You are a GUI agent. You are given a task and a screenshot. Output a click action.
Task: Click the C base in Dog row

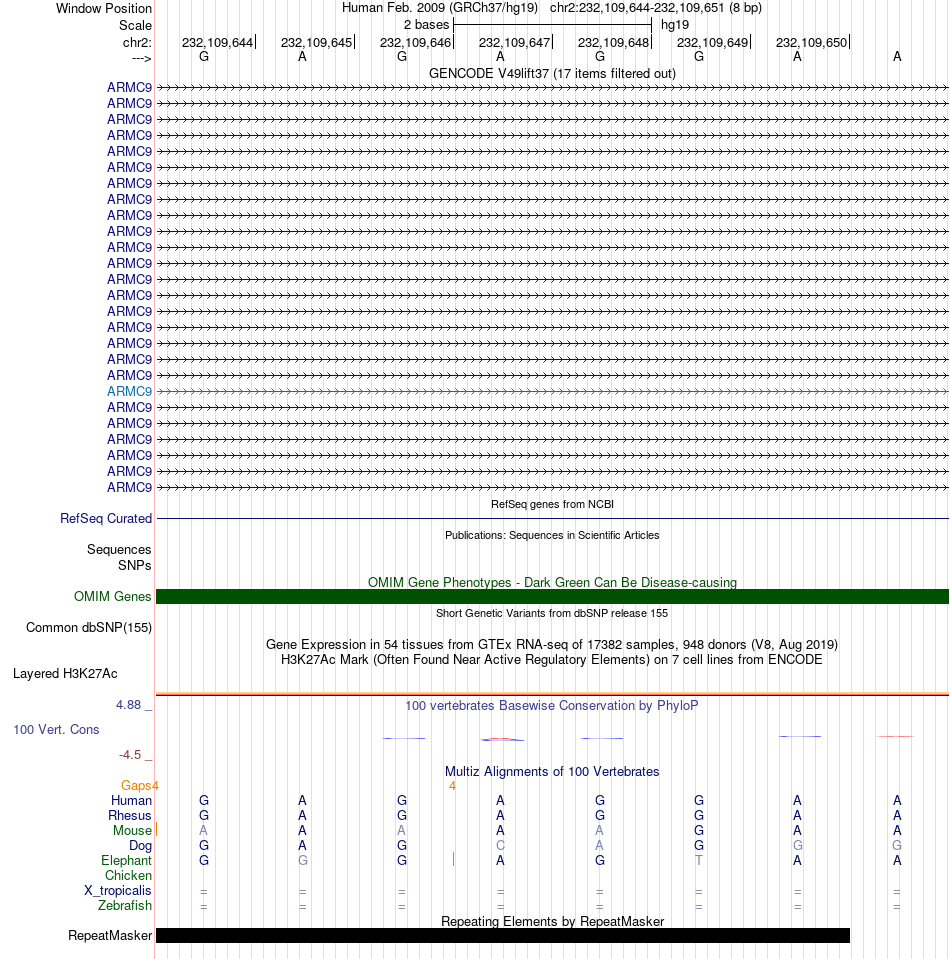tap(500, 845)
